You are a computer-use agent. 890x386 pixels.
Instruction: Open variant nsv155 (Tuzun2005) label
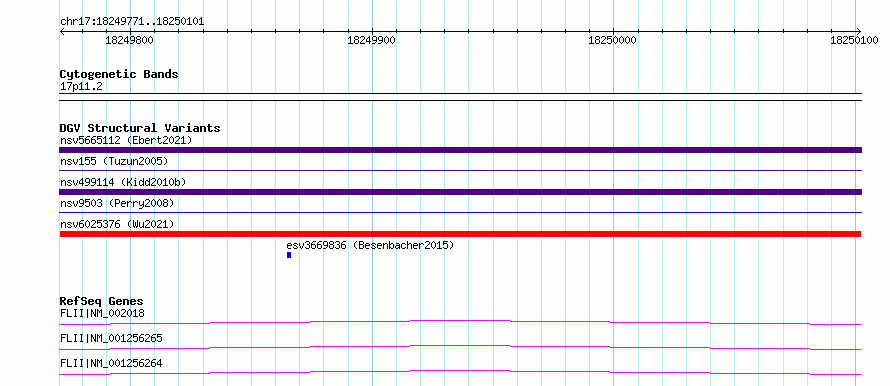(114, 161)
